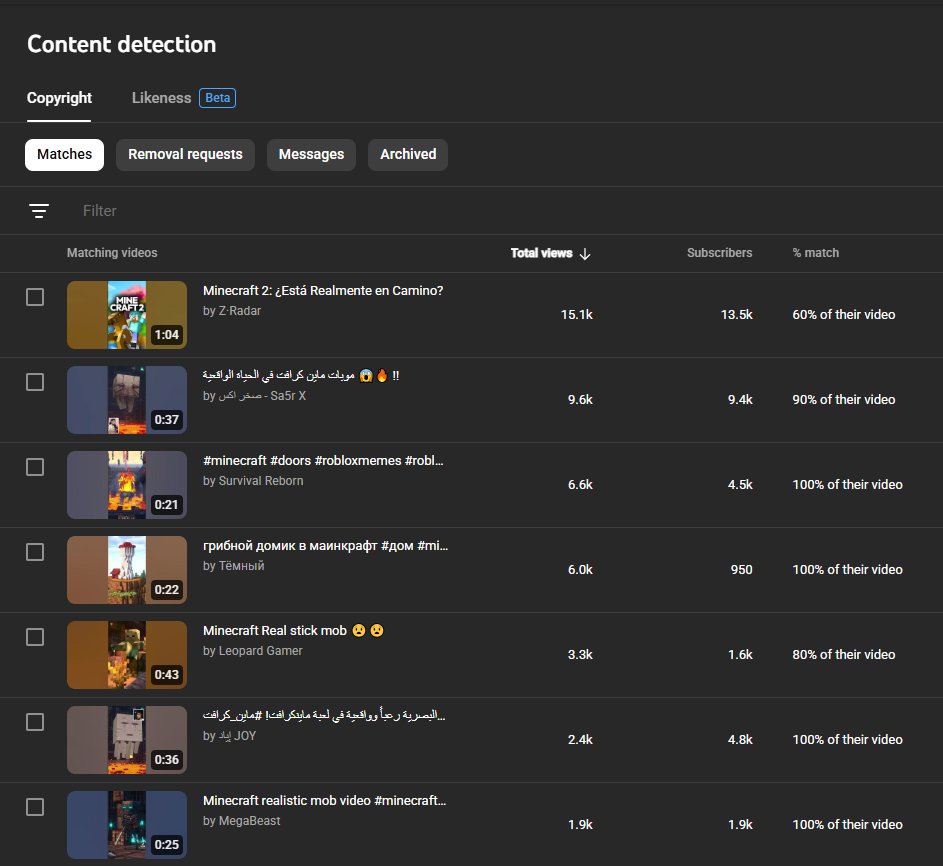This screenshot has width=943, height=866.
Task: Sort by Total views arrow
Action: click(x=585, y=254)
